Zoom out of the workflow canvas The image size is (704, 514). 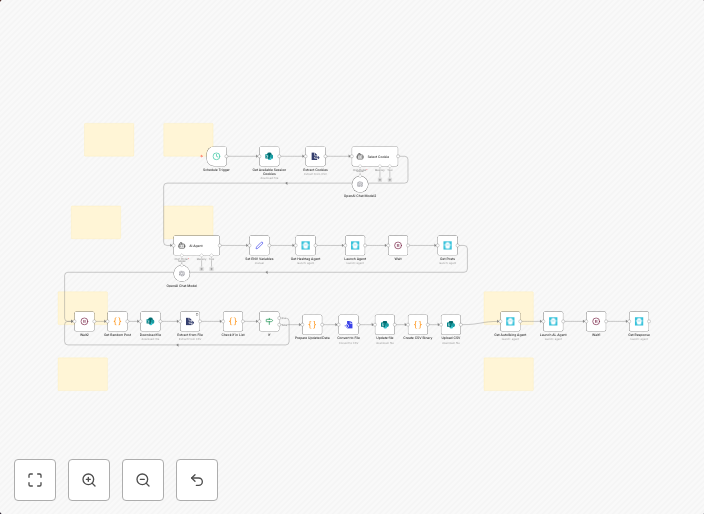pos(143,480)
